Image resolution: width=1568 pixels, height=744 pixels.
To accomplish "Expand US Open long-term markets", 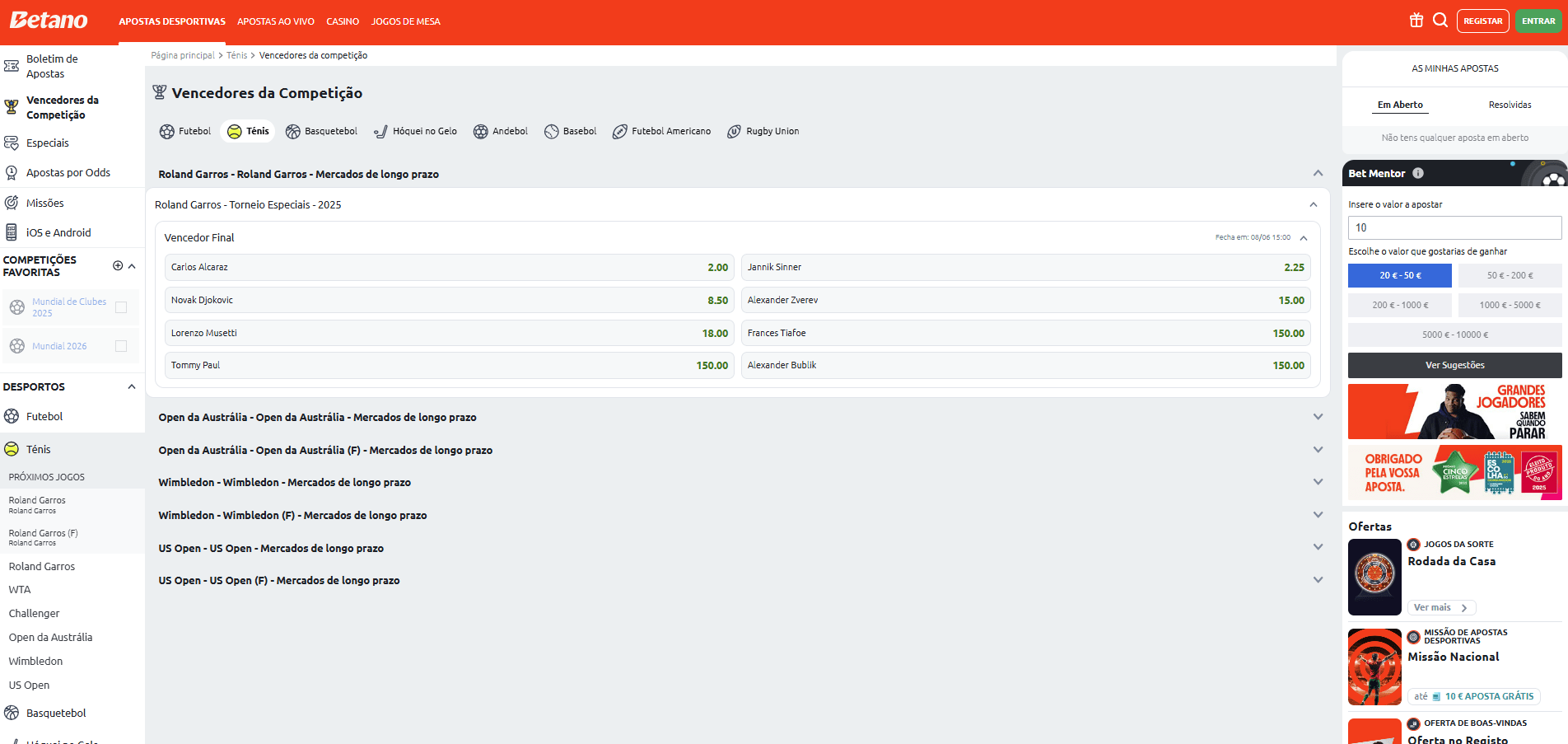I will point(1318,547).
